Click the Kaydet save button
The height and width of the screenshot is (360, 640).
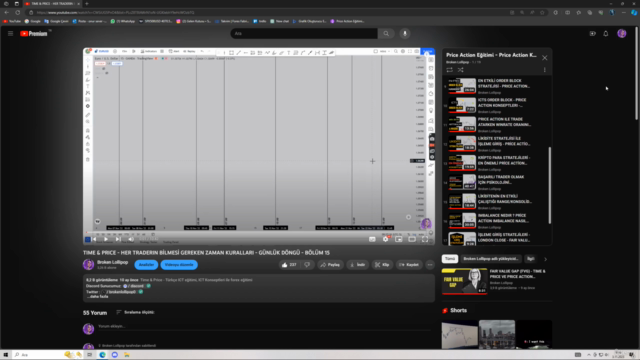pyautogui.click(x=409, y=265)
